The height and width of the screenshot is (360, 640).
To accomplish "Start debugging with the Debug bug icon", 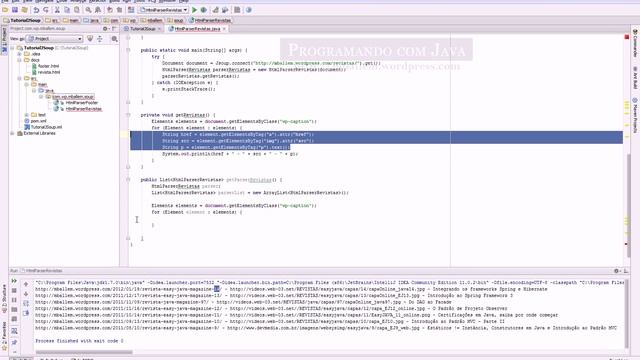I will coord(204,10).
